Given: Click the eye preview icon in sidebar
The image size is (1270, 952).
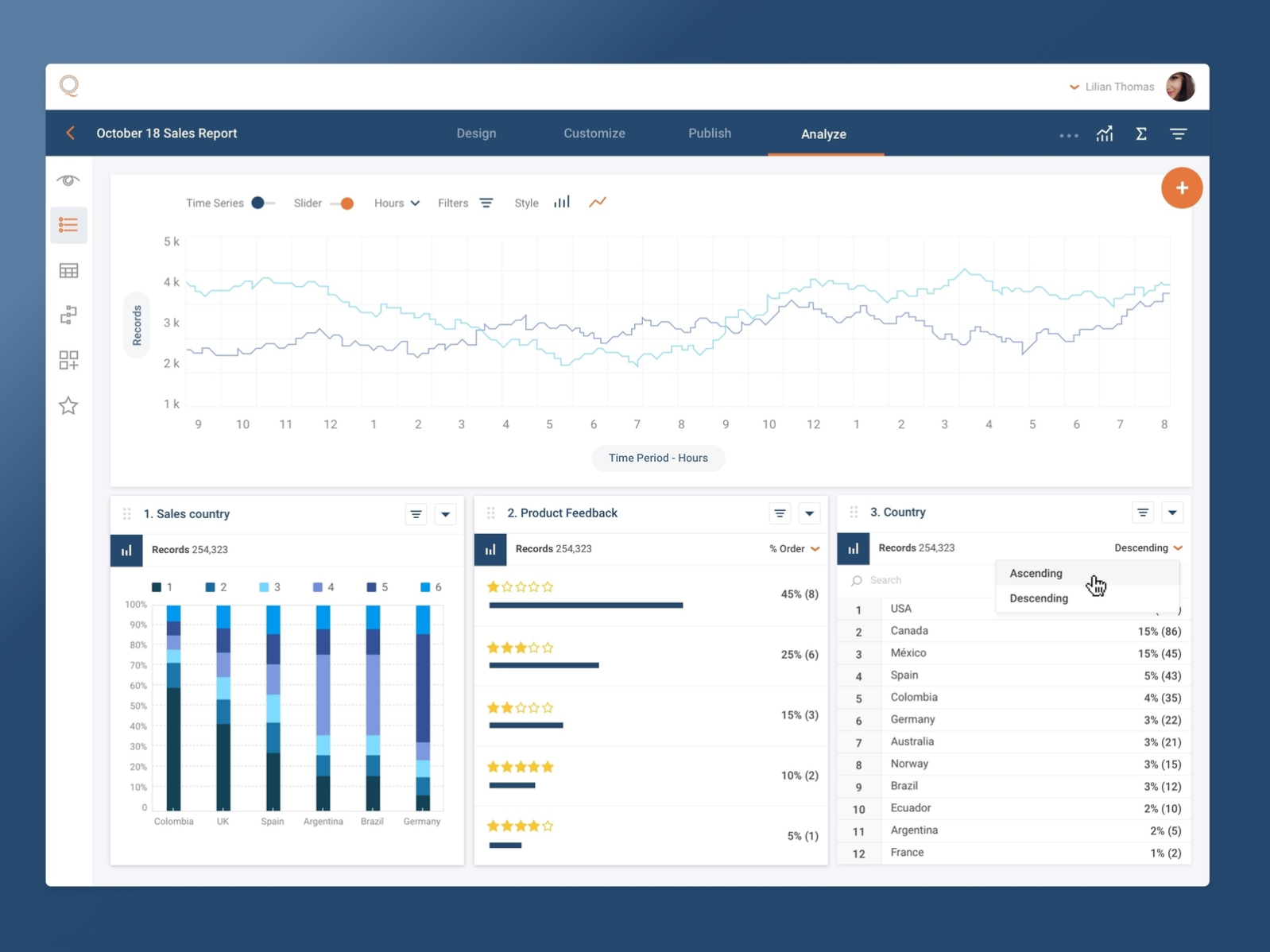Looking at the screenshot, I should 68,180.
